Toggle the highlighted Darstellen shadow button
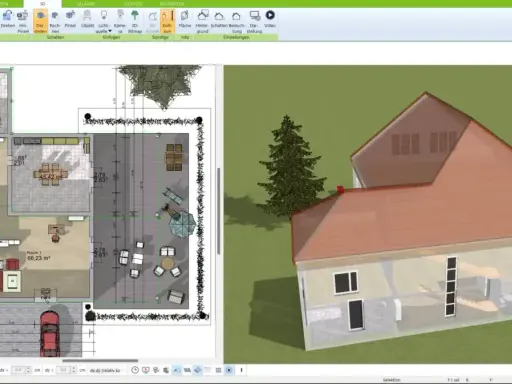Viewport: 512px width, 384px height. [40, 21]
